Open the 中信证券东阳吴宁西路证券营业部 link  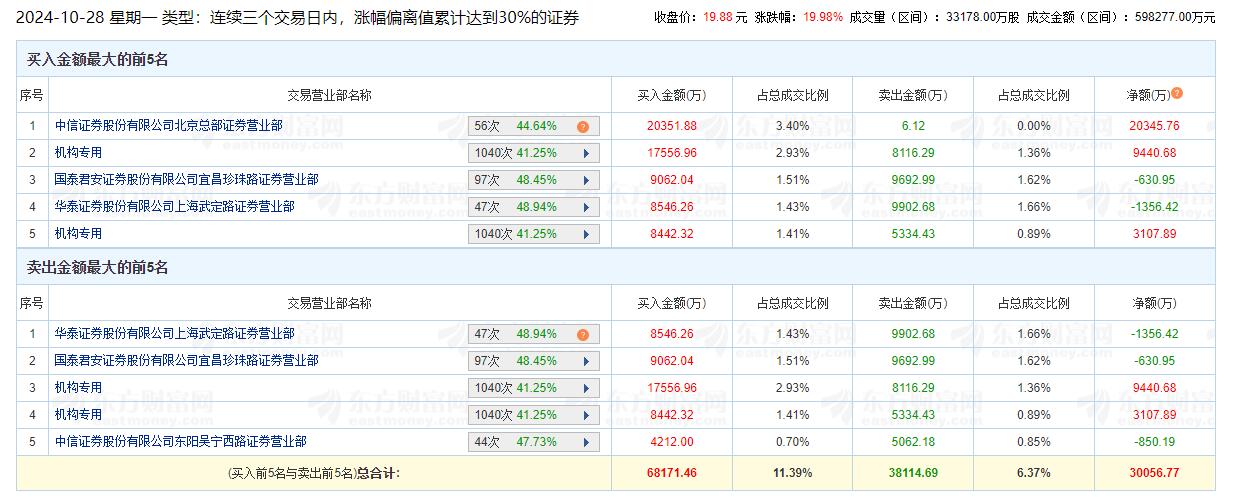pos(180,442)
